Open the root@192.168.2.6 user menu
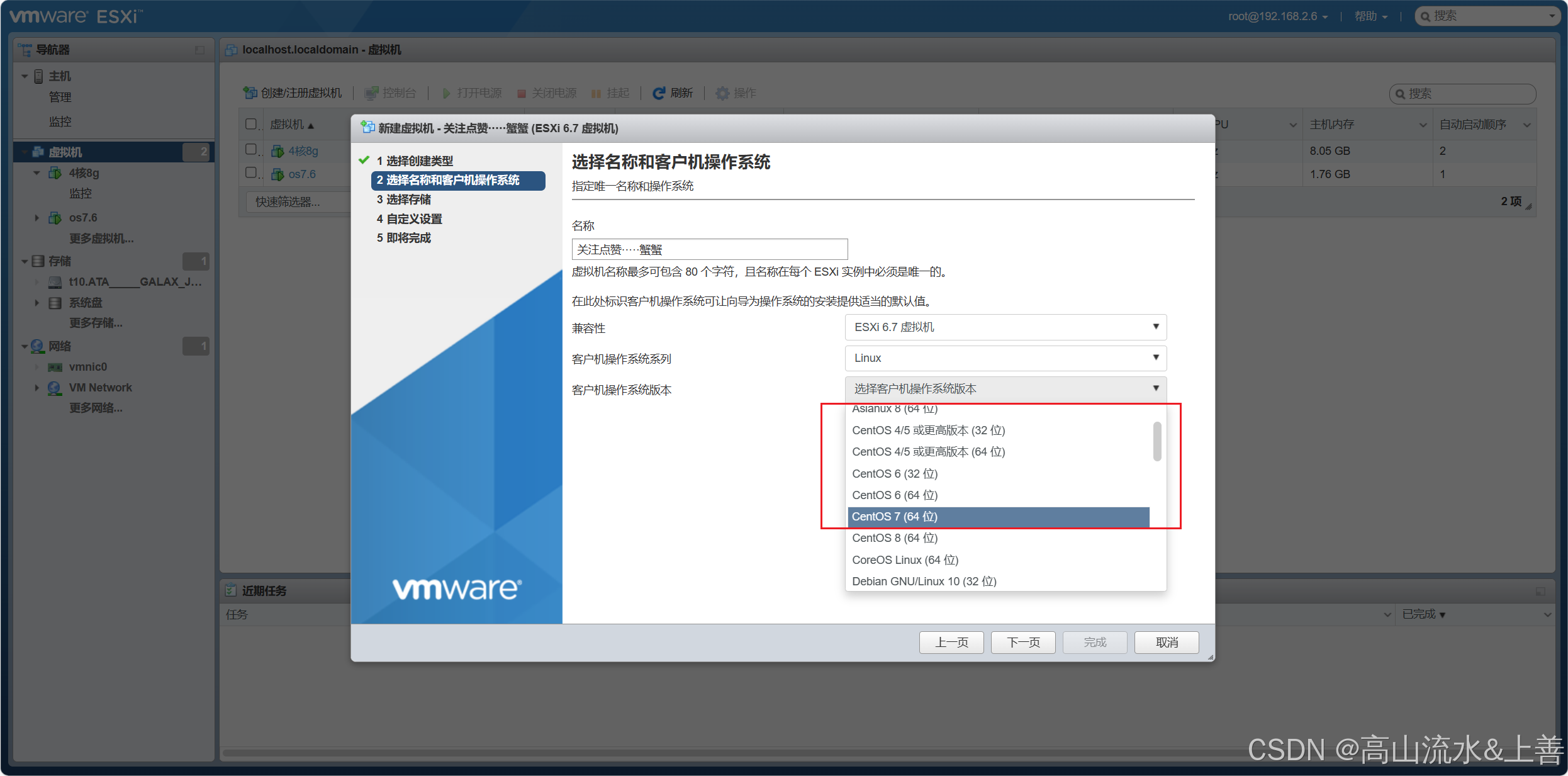The image size is (1568, 776). (1277, 16)
